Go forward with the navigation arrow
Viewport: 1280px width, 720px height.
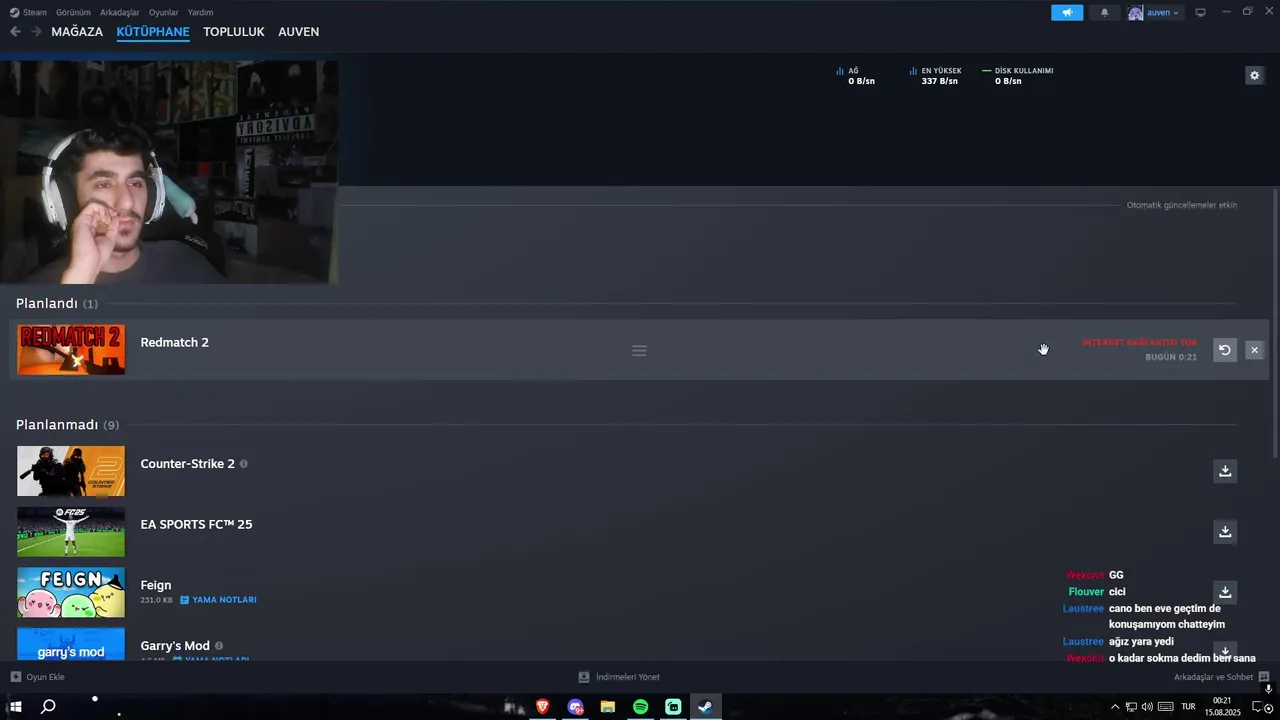pyautogui.click(x=36, y=32)
